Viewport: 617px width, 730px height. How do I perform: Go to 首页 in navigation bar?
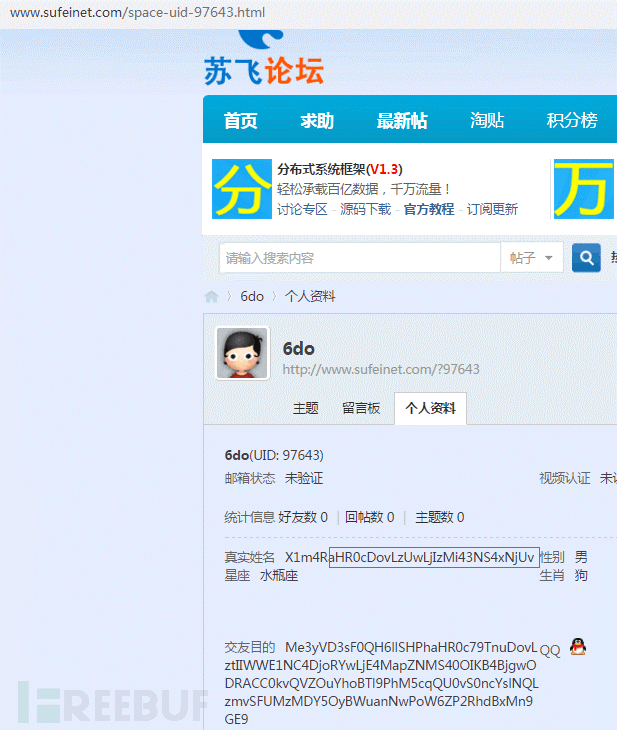(241, 121)
